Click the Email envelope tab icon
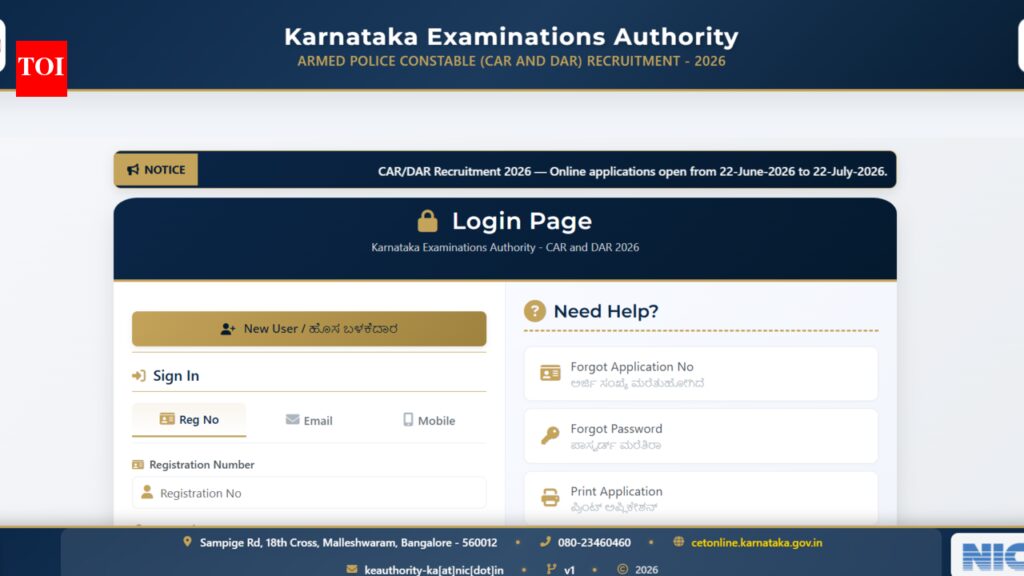1024x576 pixels. (293, 419)
